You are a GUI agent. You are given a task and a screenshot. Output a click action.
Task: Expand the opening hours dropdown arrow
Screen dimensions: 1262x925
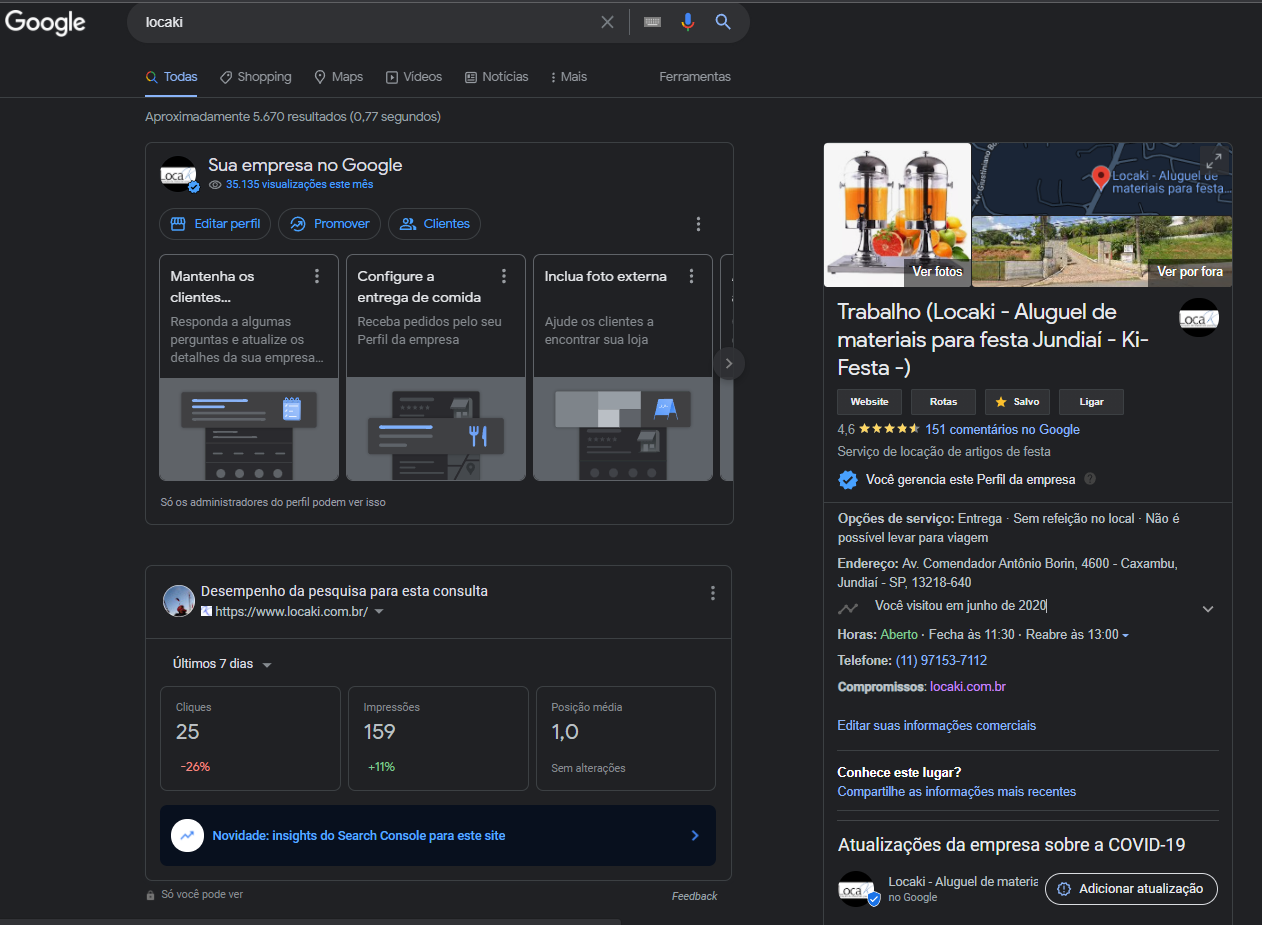(1126, 635)
